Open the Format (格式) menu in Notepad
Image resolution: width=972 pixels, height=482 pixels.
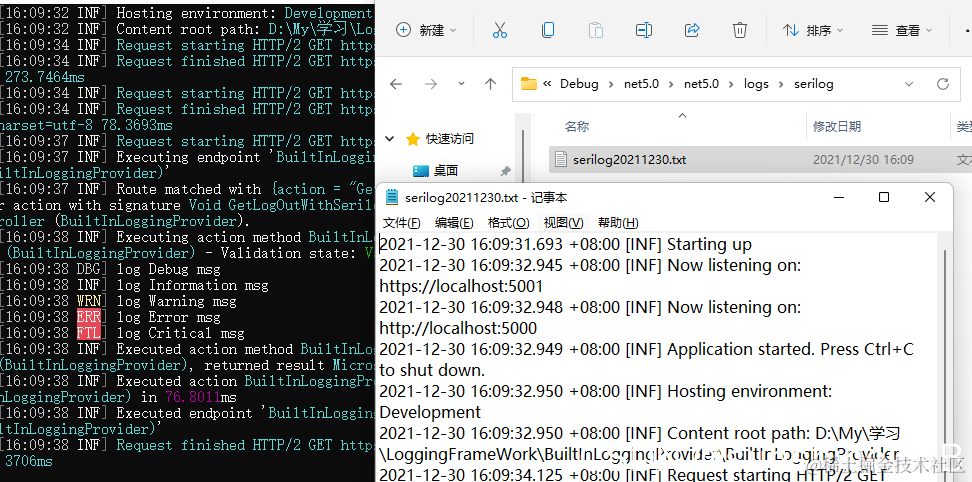tap(509, 222)
